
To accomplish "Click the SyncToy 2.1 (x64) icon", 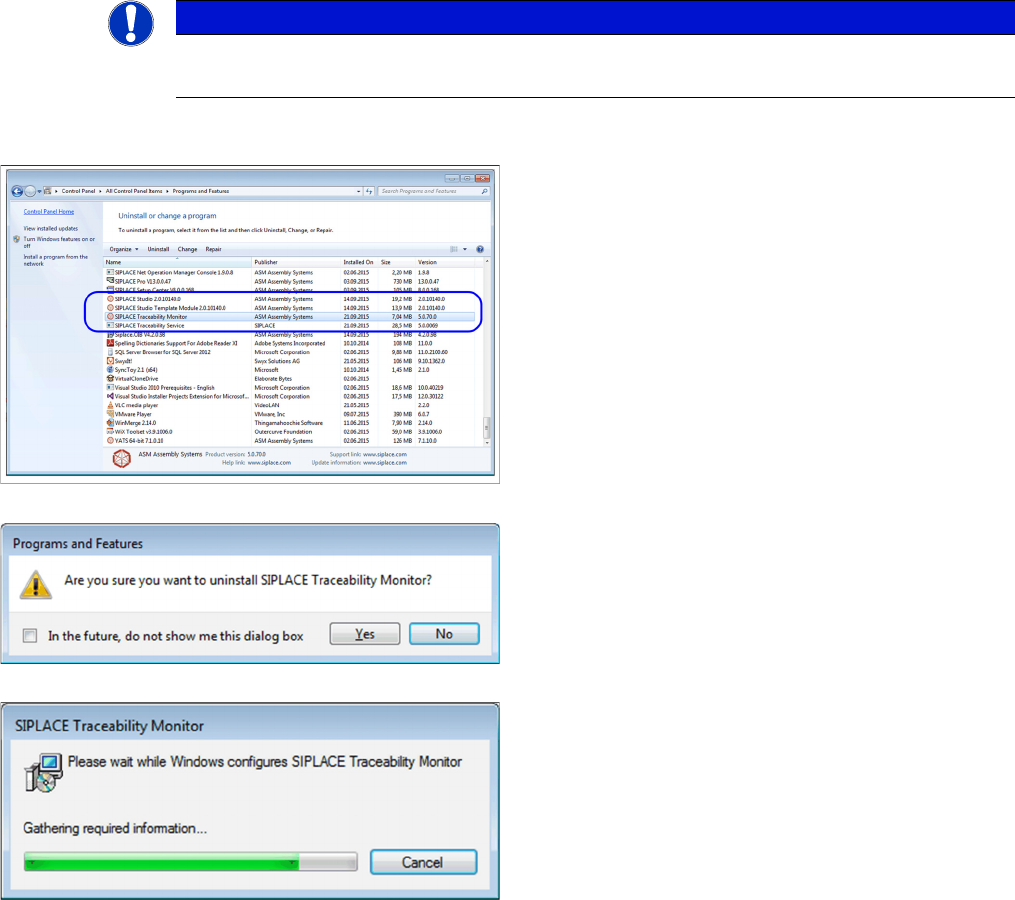I will tap(110, 370).
